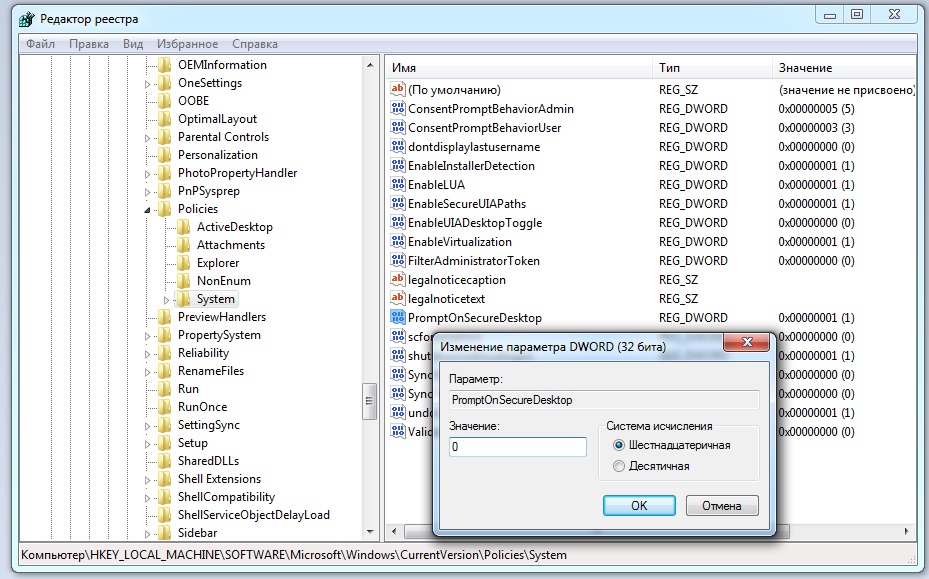Click the ConsentPromptBehaviorAdmin value icon
The height and width of the screenshot is (579, 929).
point(397,109)
